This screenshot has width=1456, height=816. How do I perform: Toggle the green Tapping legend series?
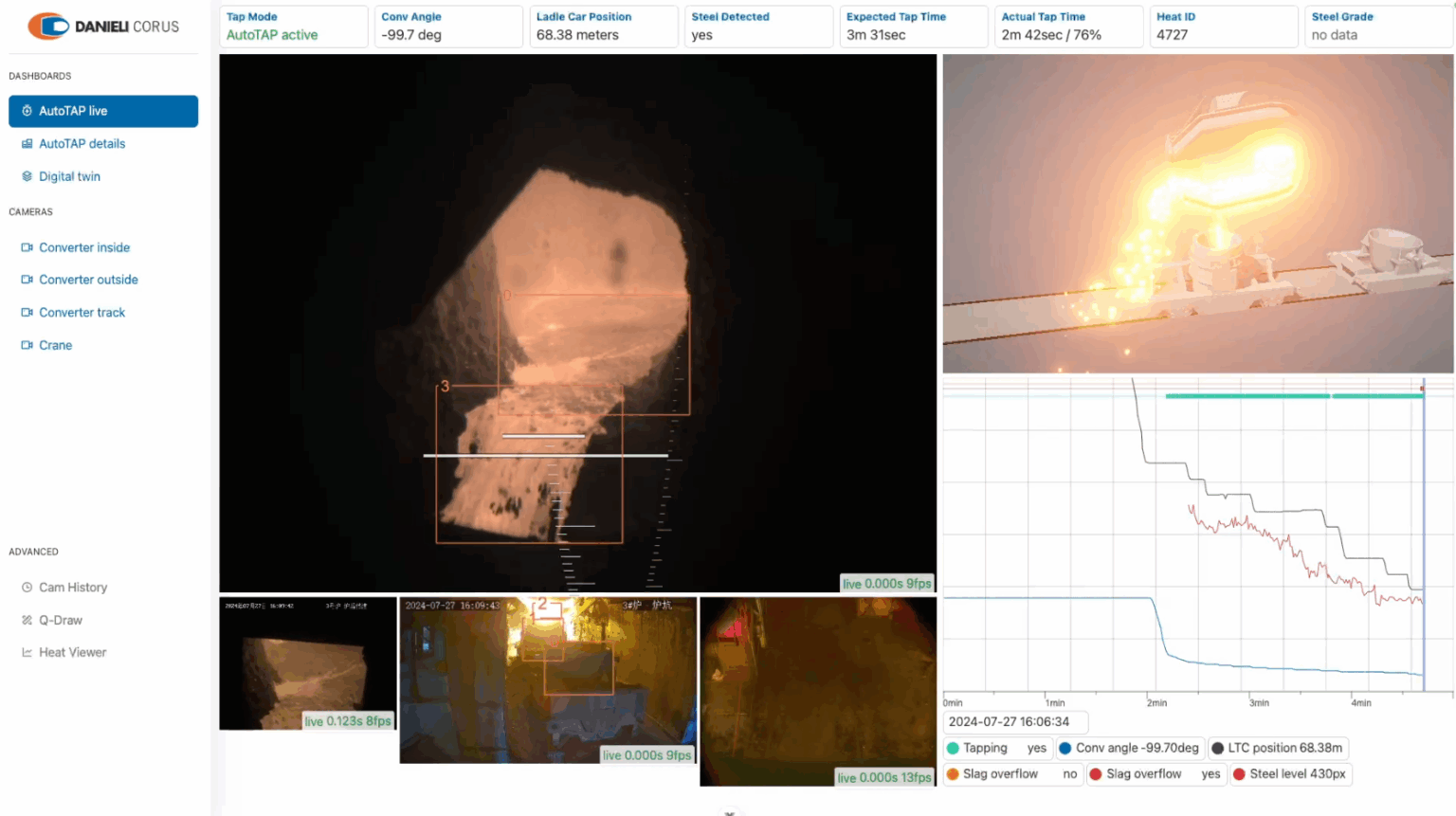[953, 748]
